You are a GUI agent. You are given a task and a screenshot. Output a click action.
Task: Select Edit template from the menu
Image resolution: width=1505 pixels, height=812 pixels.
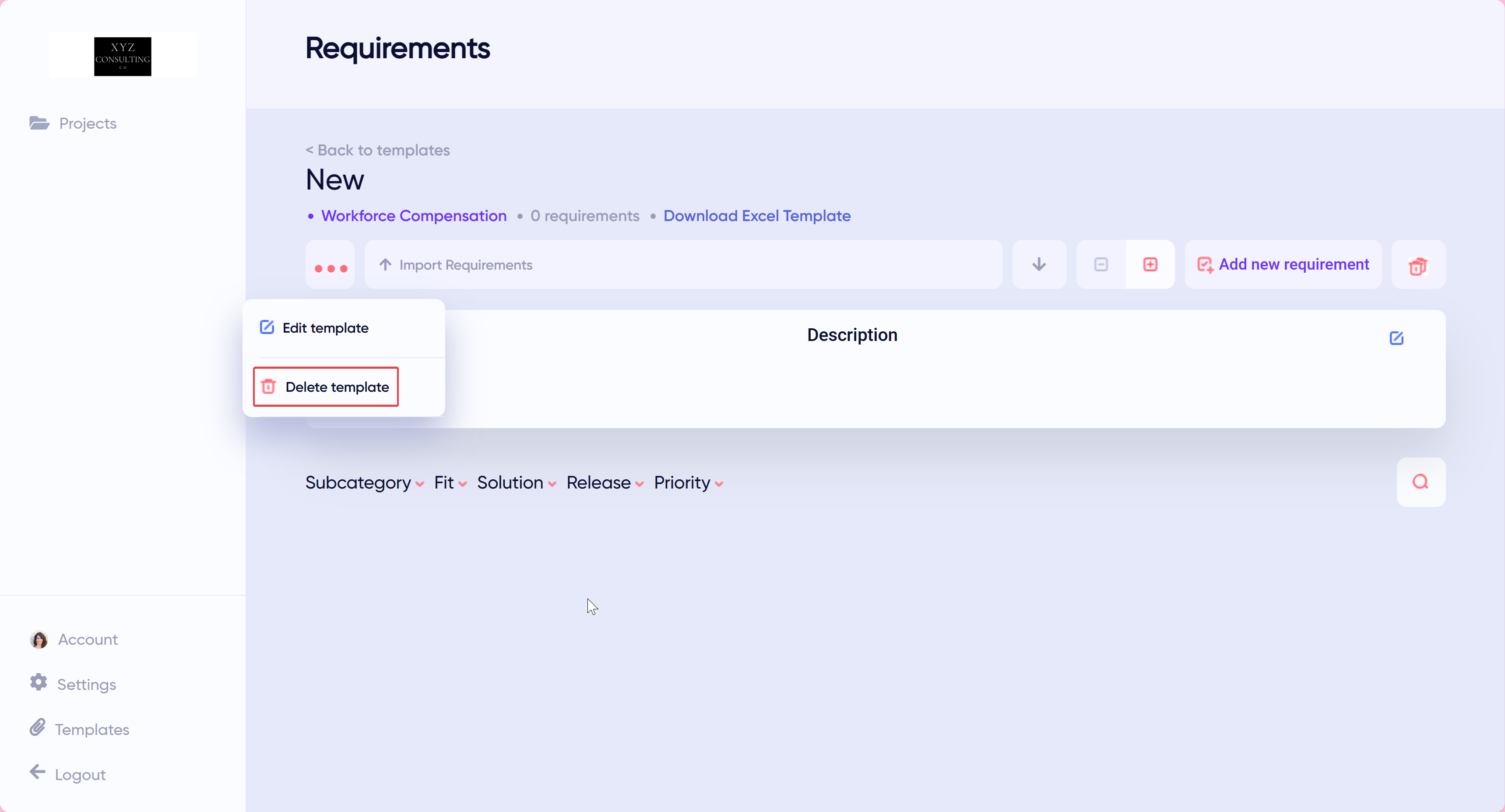coord(325,328)
